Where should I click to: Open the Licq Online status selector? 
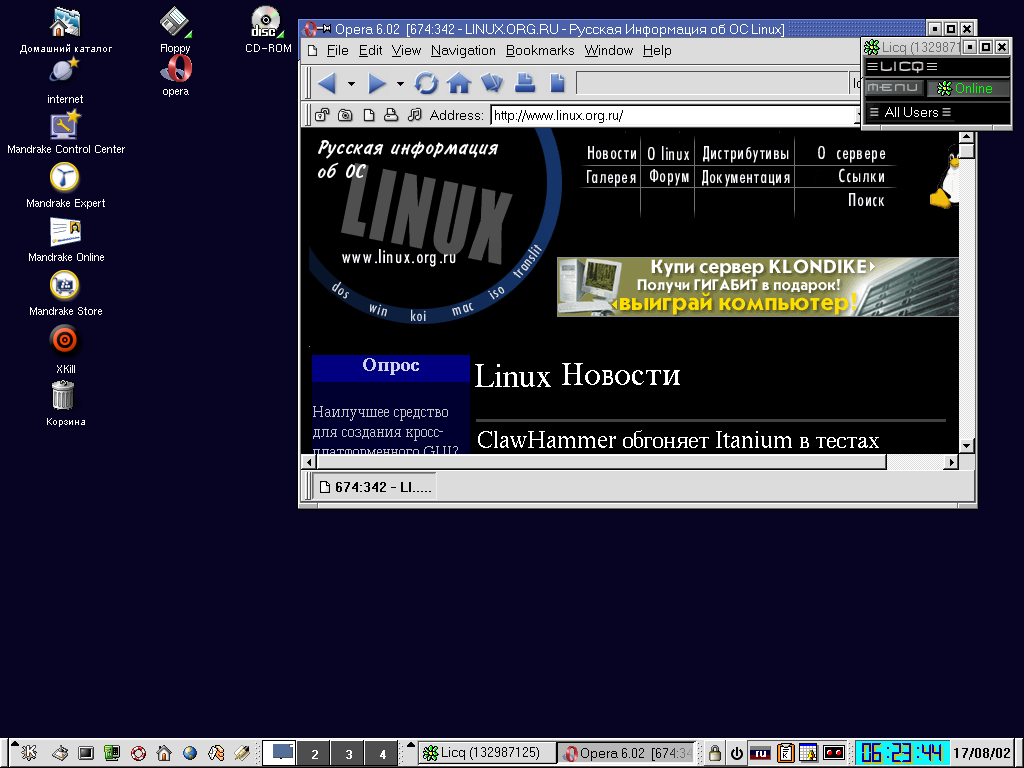coord(968,88)
